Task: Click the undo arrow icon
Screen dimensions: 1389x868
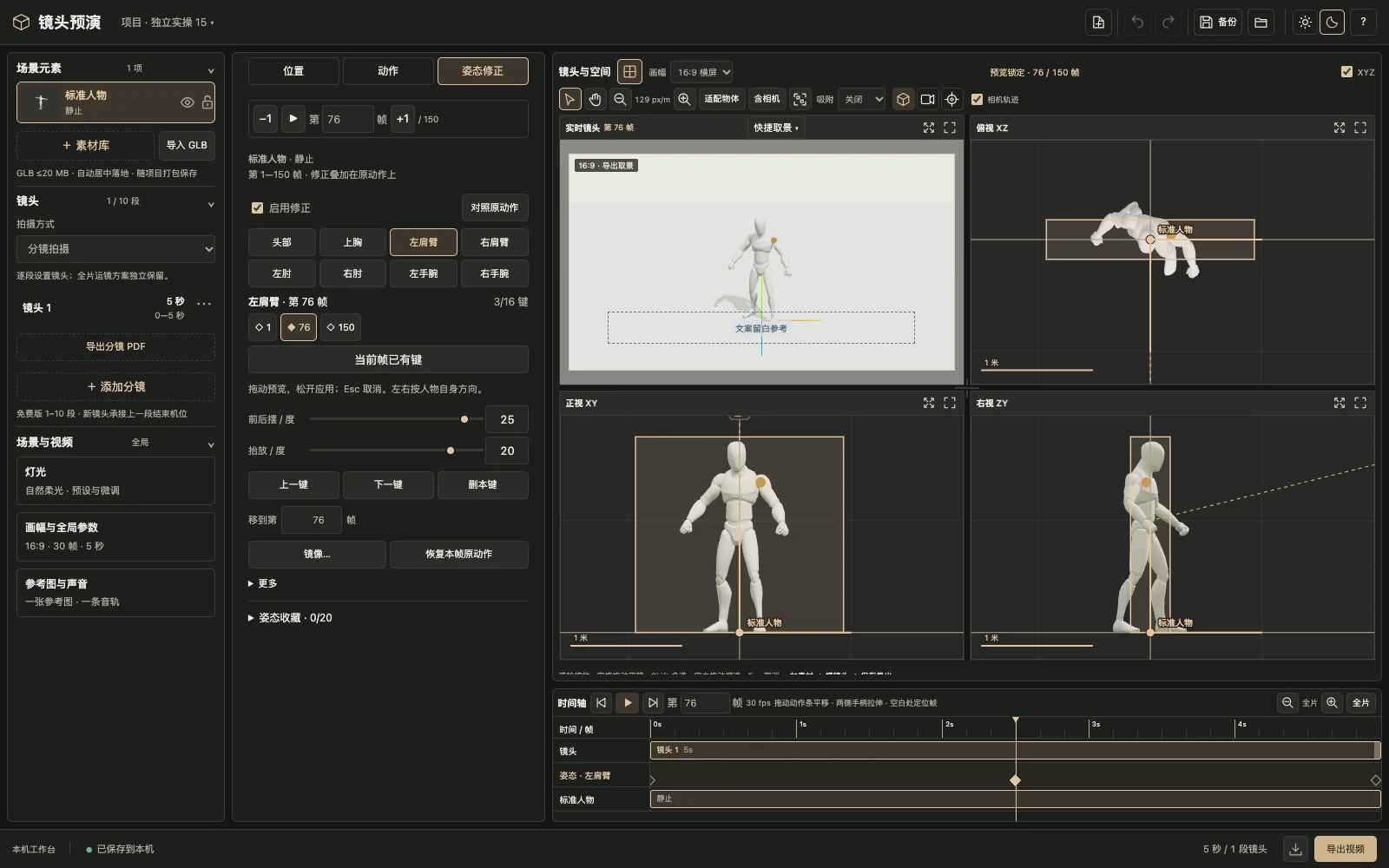Action: point(1137,23)
